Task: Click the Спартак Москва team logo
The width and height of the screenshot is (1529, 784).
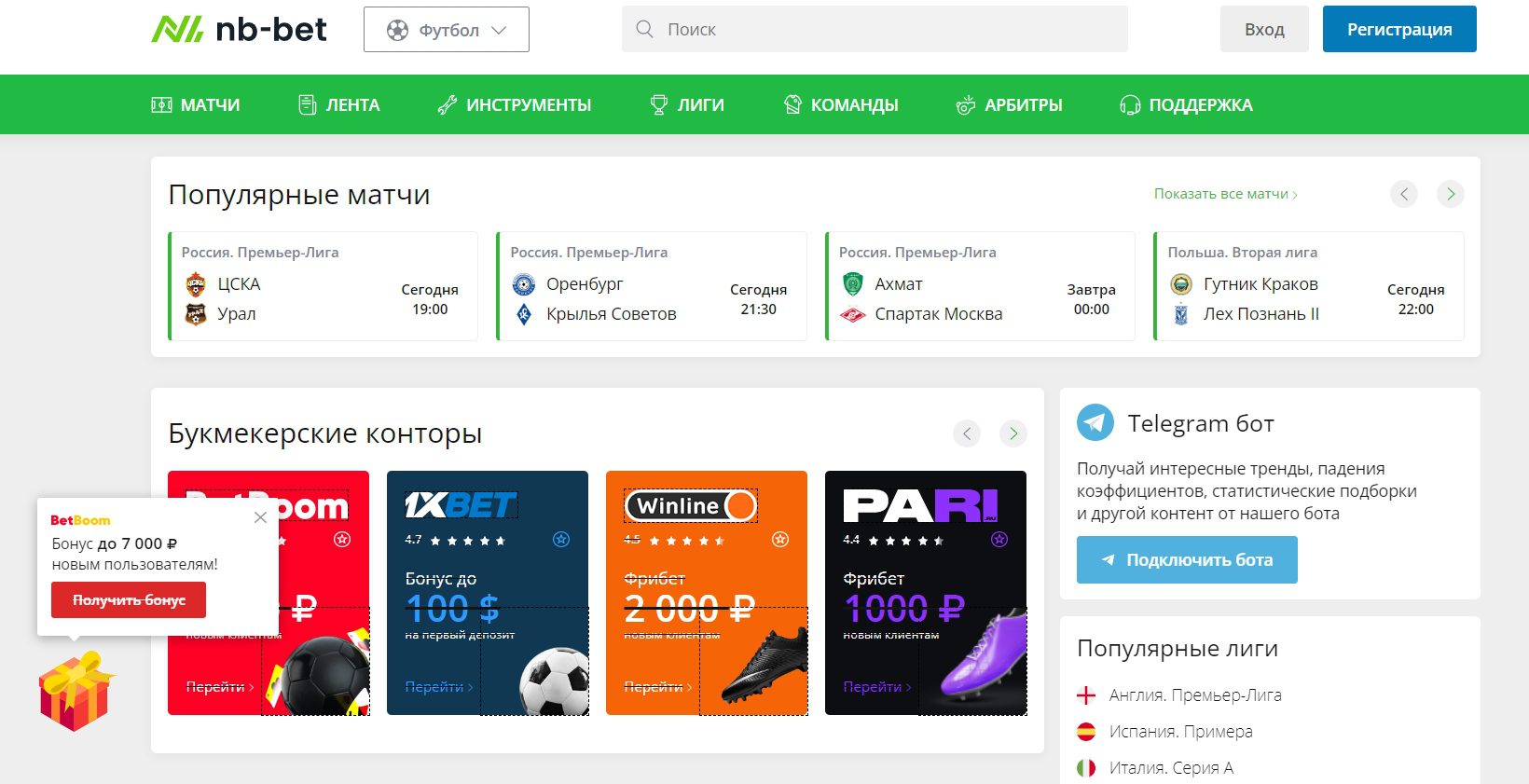Action: coord(853,314)
